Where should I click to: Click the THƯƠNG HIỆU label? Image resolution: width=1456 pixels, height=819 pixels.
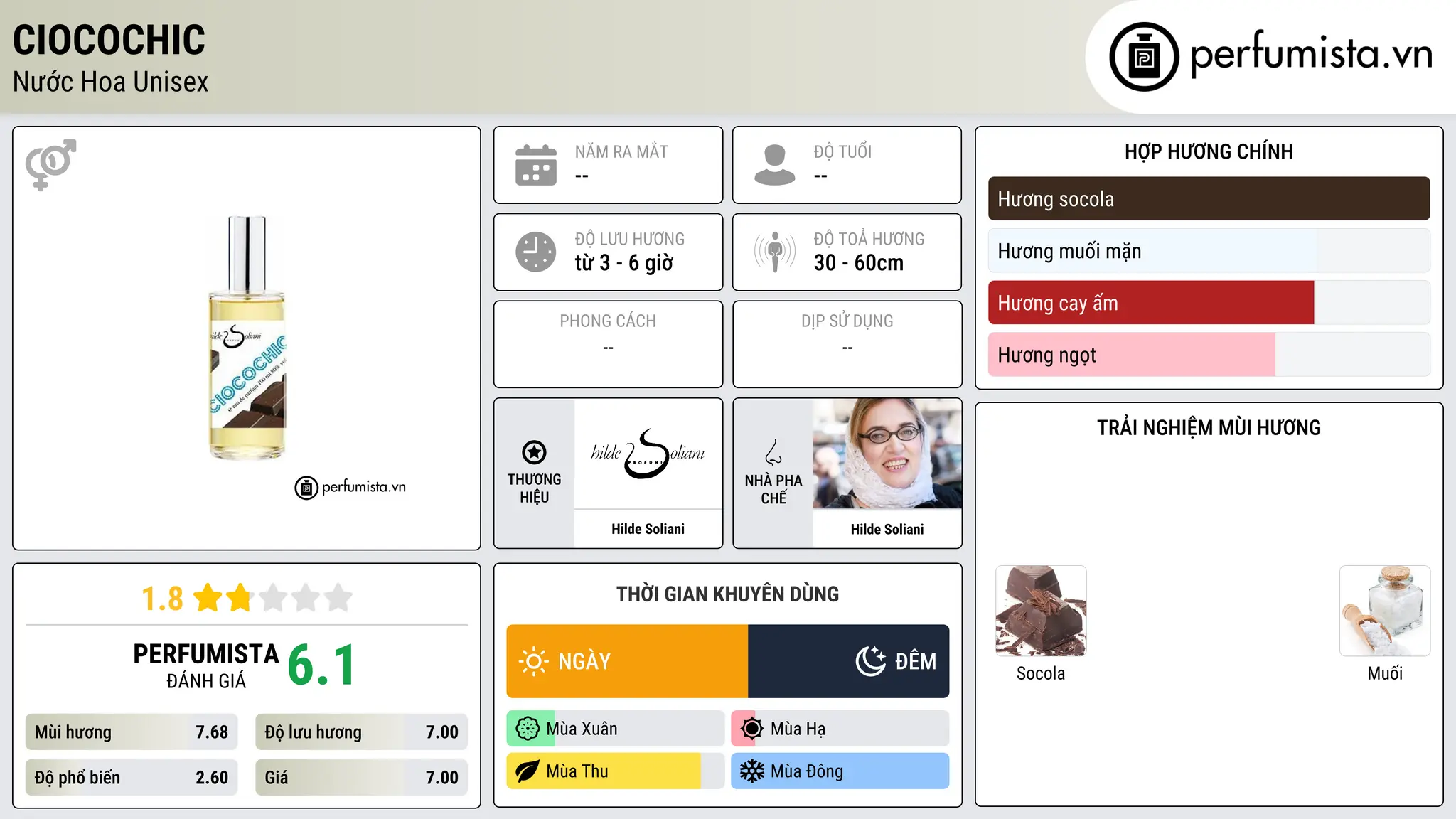pos(534,488)
